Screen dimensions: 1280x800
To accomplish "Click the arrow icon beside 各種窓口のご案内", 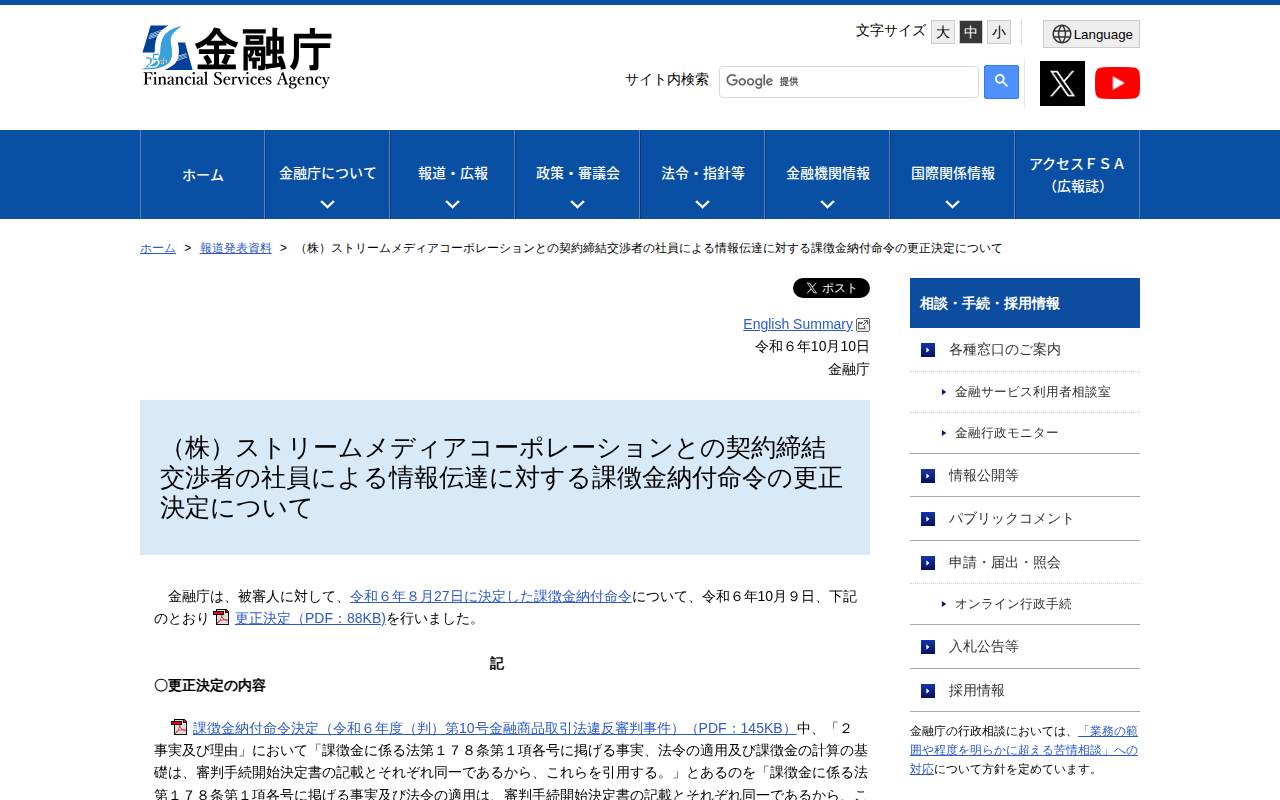I will (928, 350).
